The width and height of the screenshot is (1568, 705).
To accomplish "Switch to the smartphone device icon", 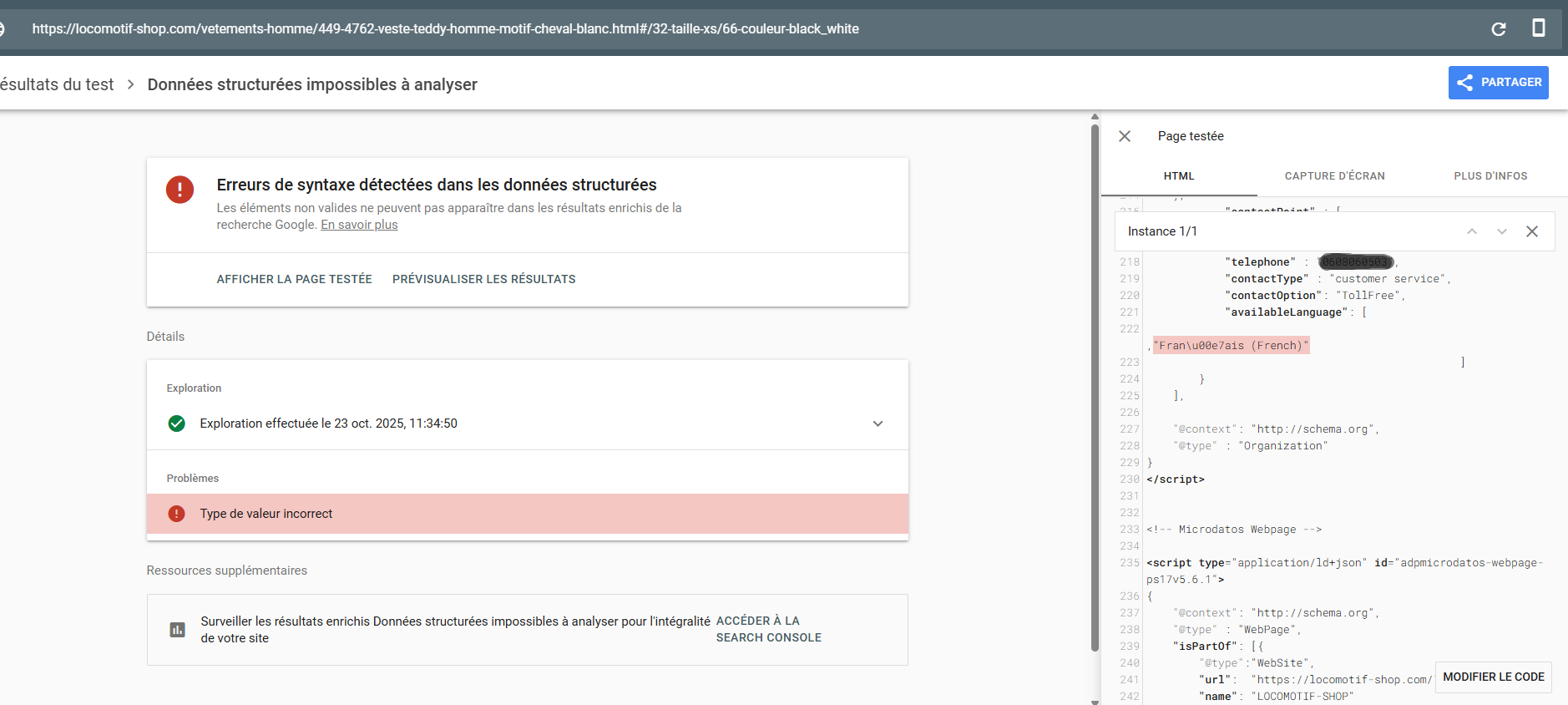I will point(1538,28).
